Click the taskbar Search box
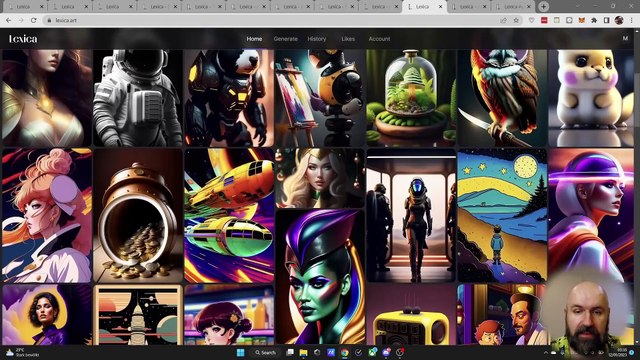This screenshot has height=360, width=640. [266, 352]
